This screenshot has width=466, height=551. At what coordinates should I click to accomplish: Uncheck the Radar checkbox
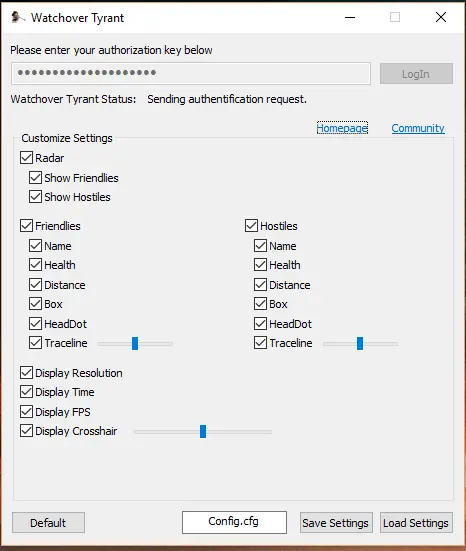click(27, 158)
